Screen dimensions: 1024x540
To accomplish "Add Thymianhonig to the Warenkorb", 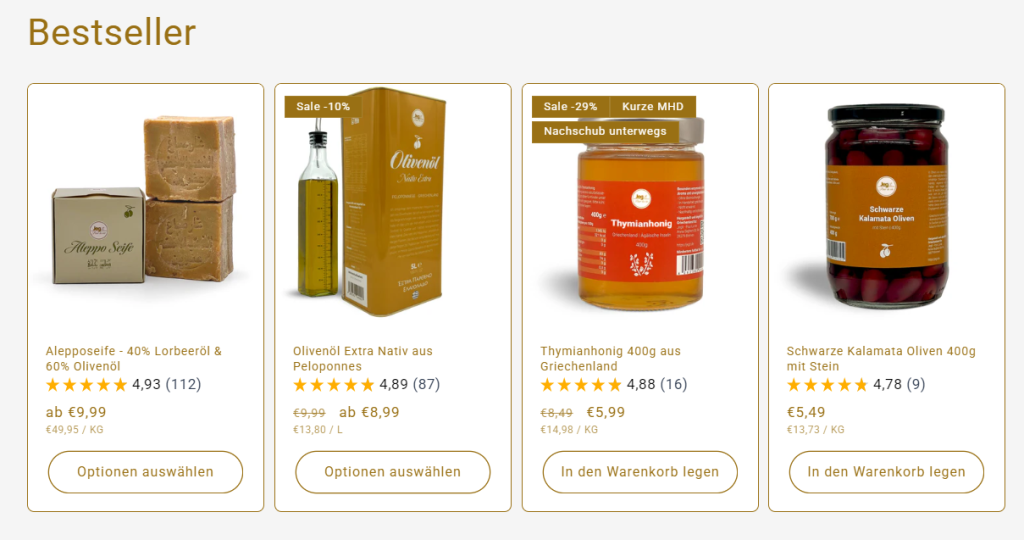I will click(640, 472).
